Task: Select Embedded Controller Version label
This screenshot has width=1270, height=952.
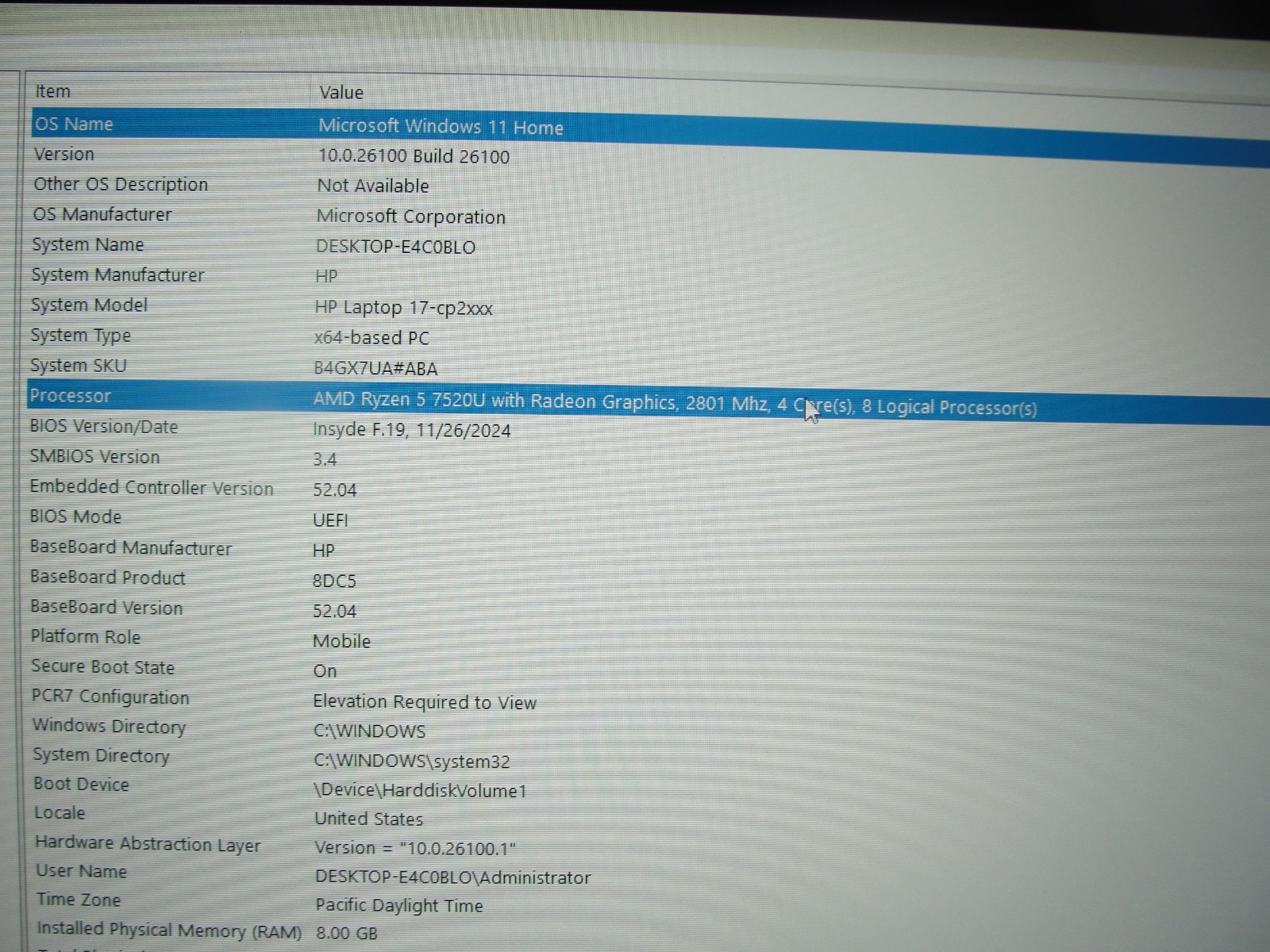Action: pos(151,487)
